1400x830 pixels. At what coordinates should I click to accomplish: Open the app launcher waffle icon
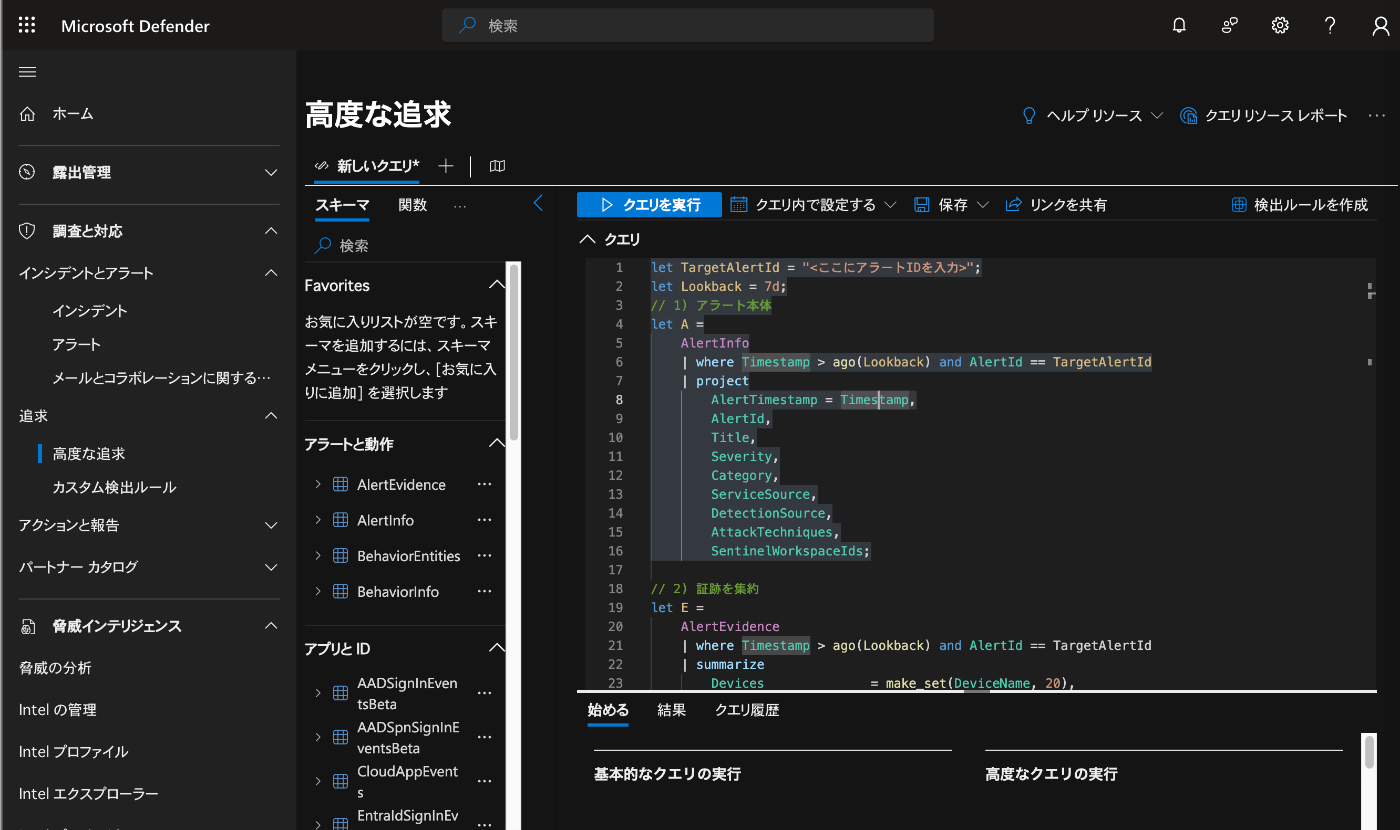(x=27, y=26)
